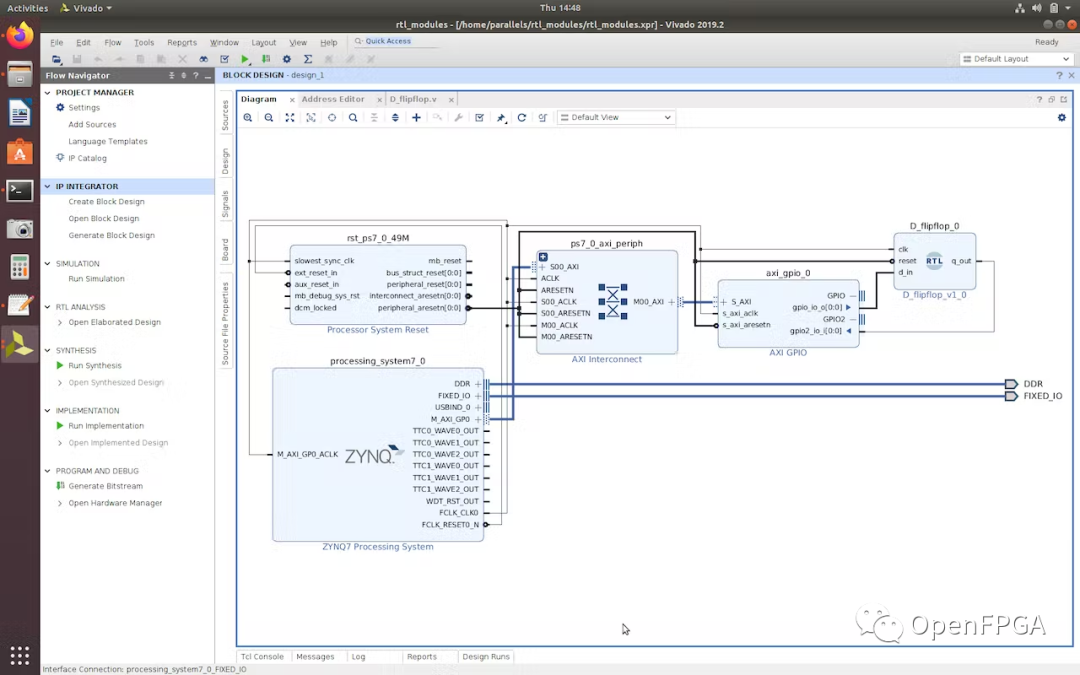Viewport: 1080px width, 675px height.
Task: Expand the ps7_0_axi_periph block plus icon
Action: (543, 257)
